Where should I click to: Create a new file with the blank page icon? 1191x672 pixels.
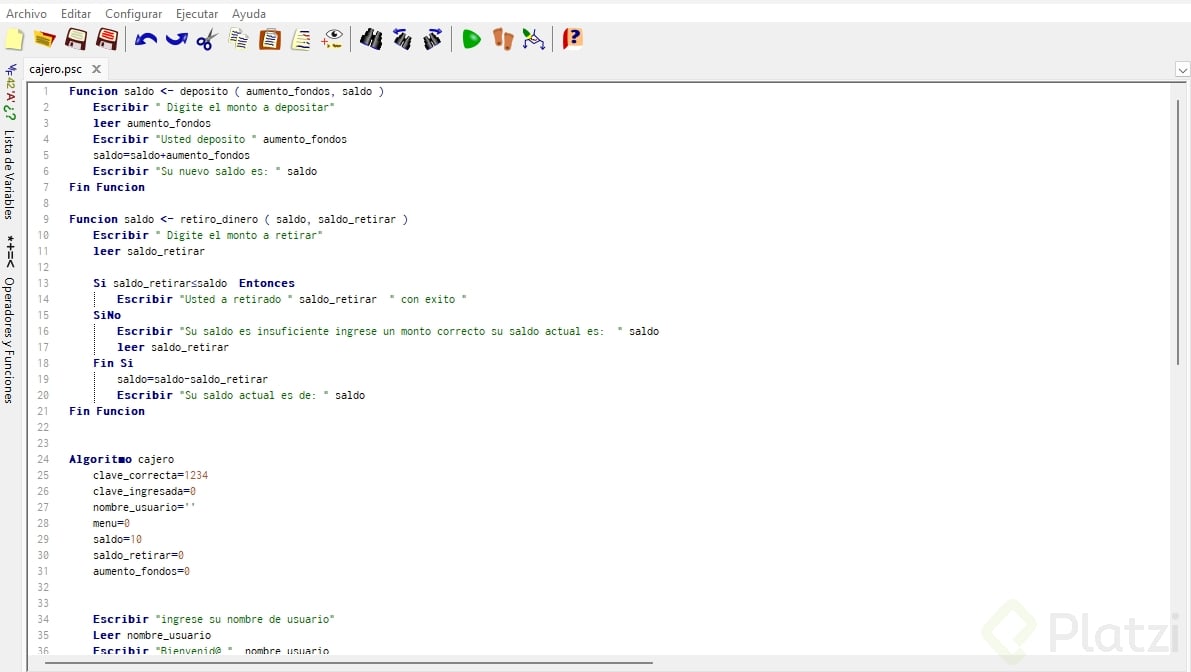14,39
